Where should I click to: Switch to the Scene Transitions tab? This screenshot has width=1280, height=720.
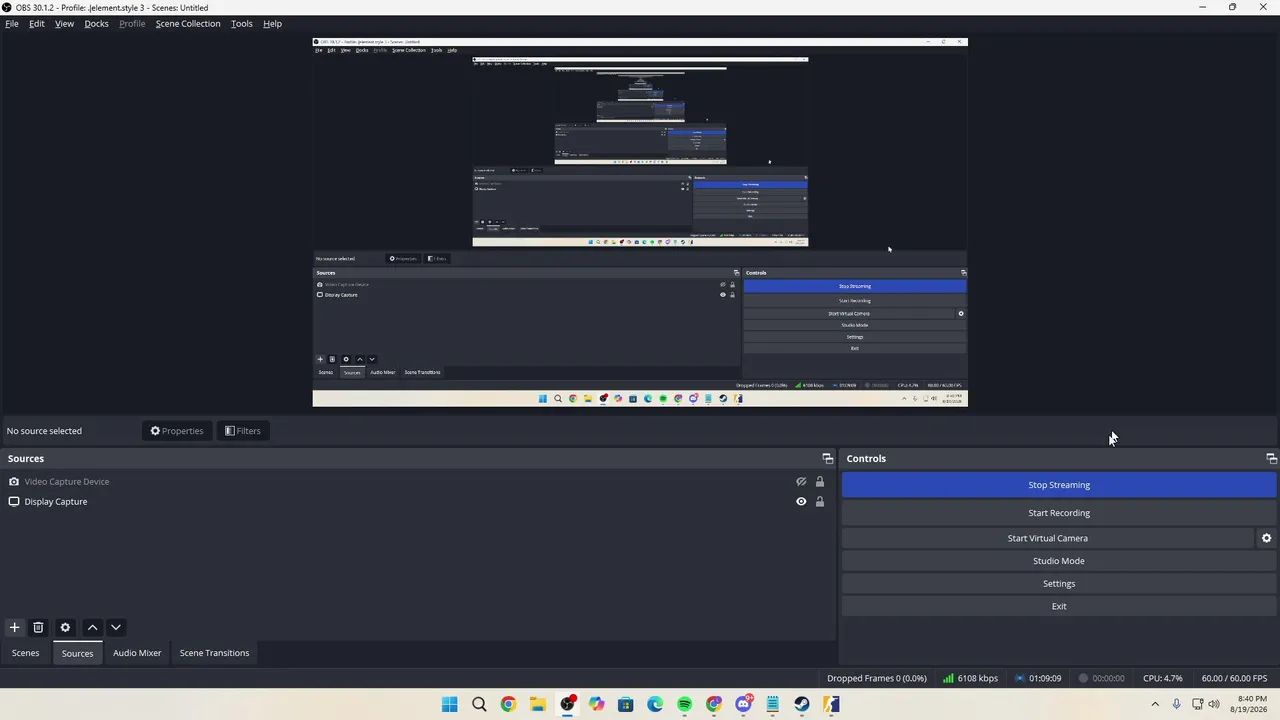(x=214, y=653)
